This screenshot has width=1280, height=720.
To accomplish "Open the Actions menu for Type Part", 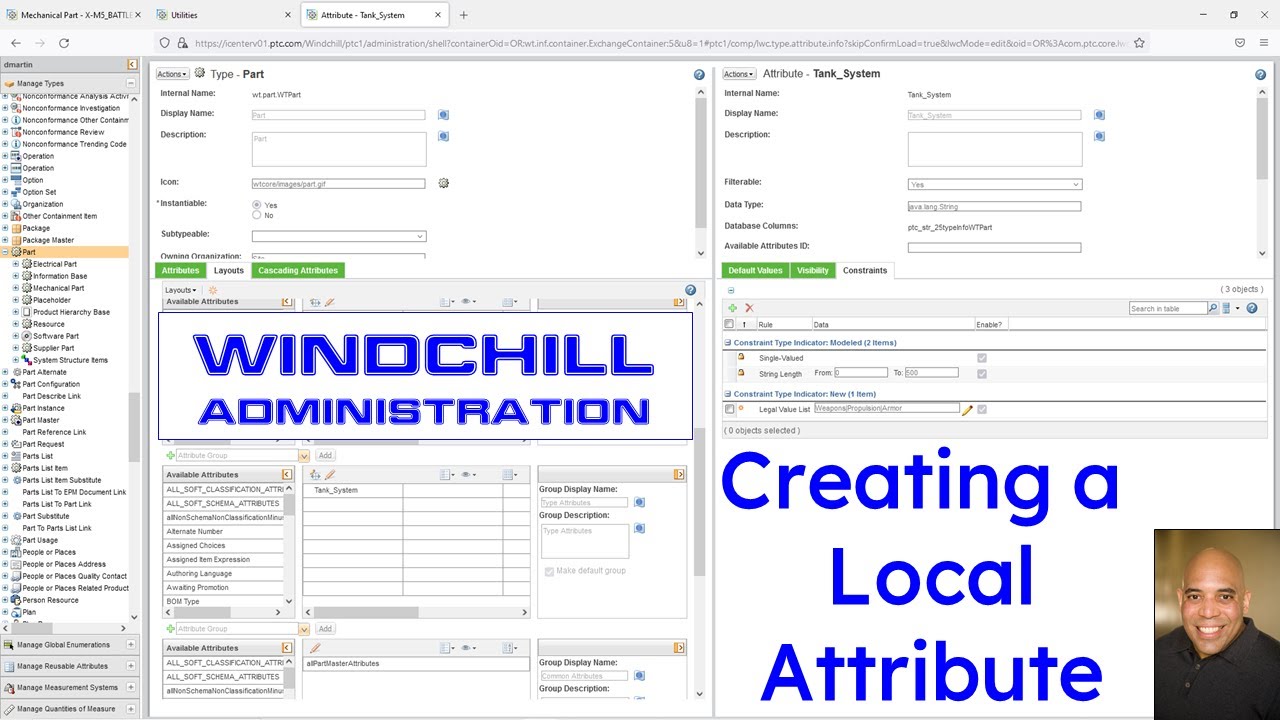I will 172,74.
